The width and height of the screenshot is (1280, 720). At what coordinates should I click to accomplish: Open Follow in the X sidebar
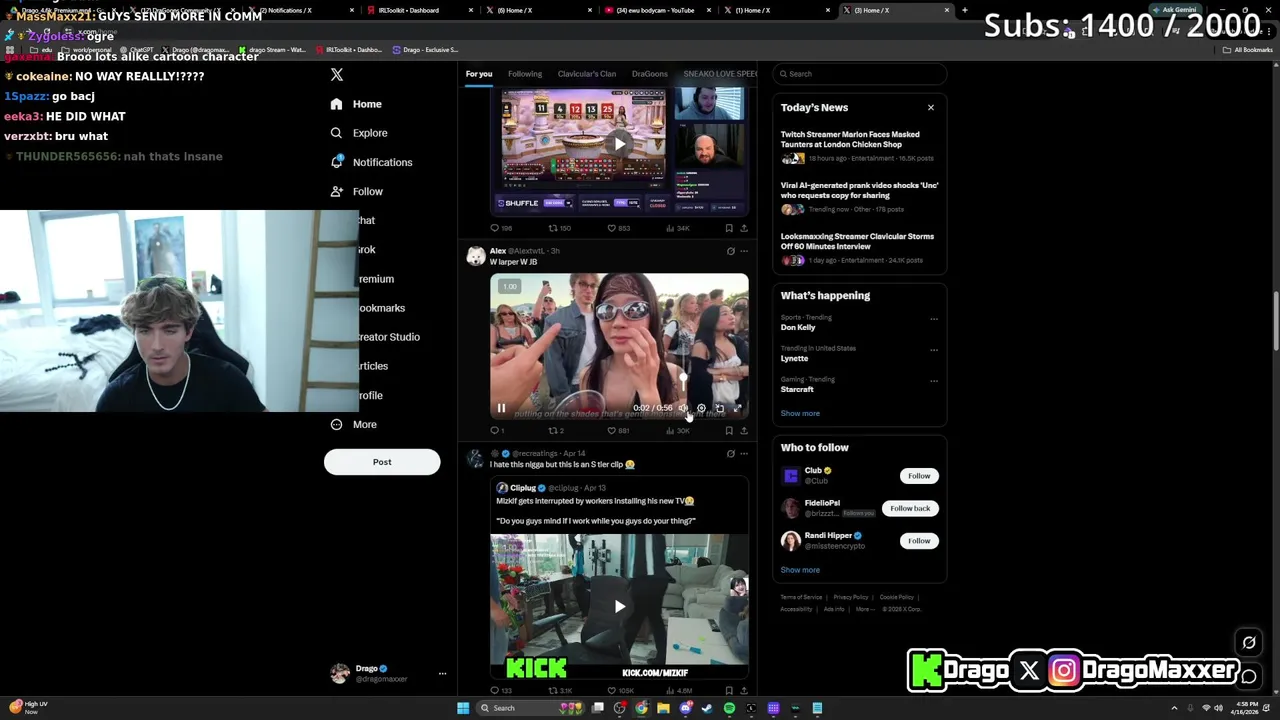(x=357, y=191)
